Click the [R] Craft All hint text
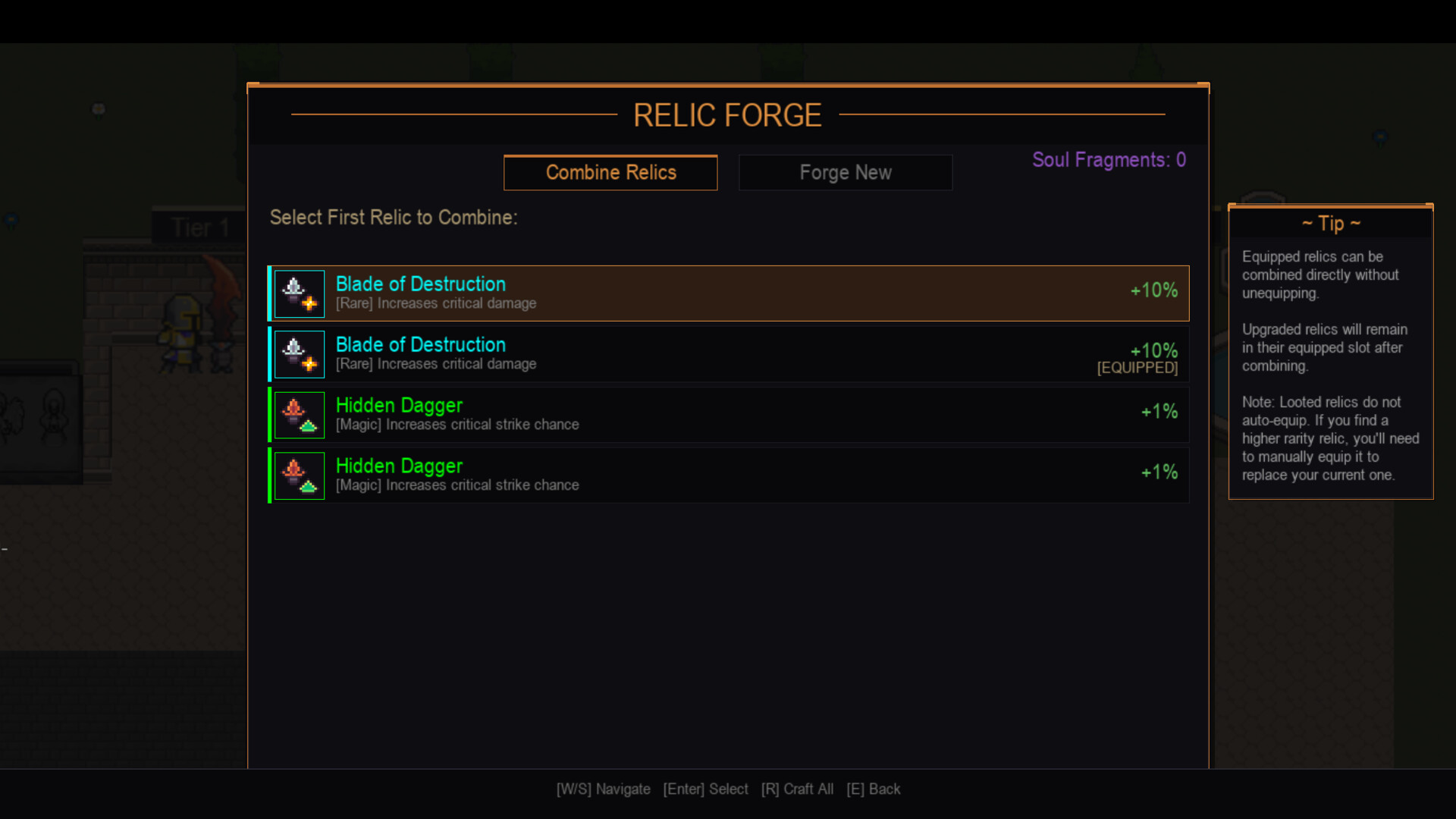The image size is (1456, 819). 797,789
